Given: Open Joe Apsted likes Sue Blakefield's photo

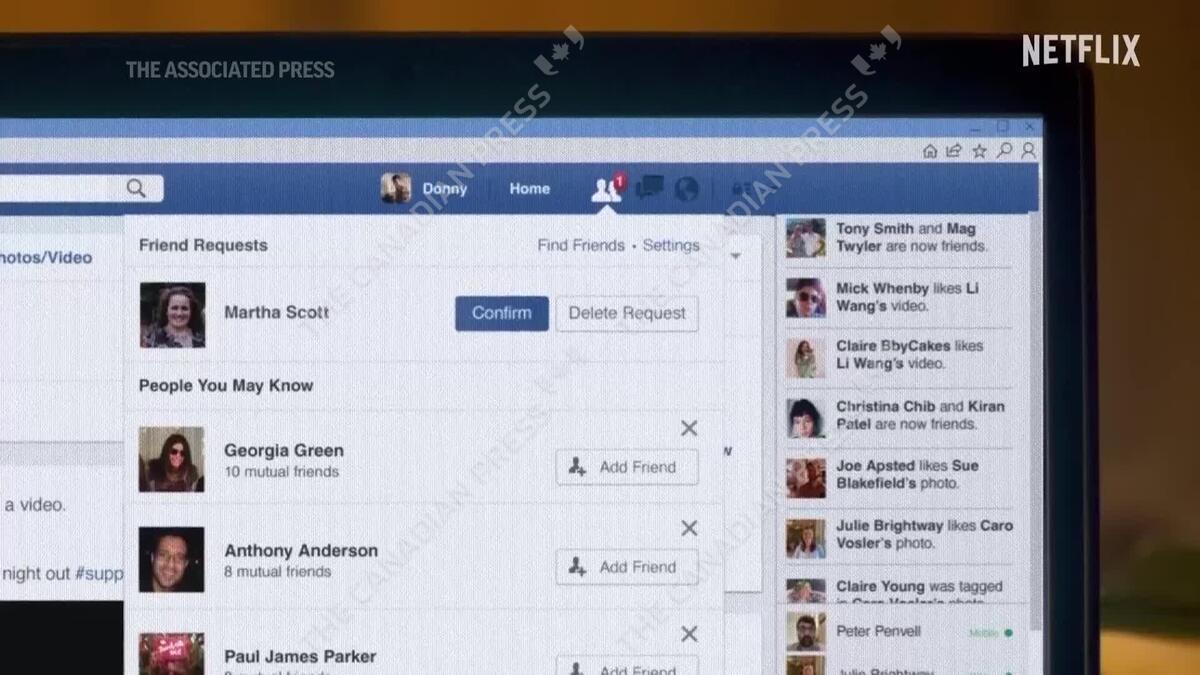Looking at the screenshot, I should pyautogui.click(x=908, y=474).
